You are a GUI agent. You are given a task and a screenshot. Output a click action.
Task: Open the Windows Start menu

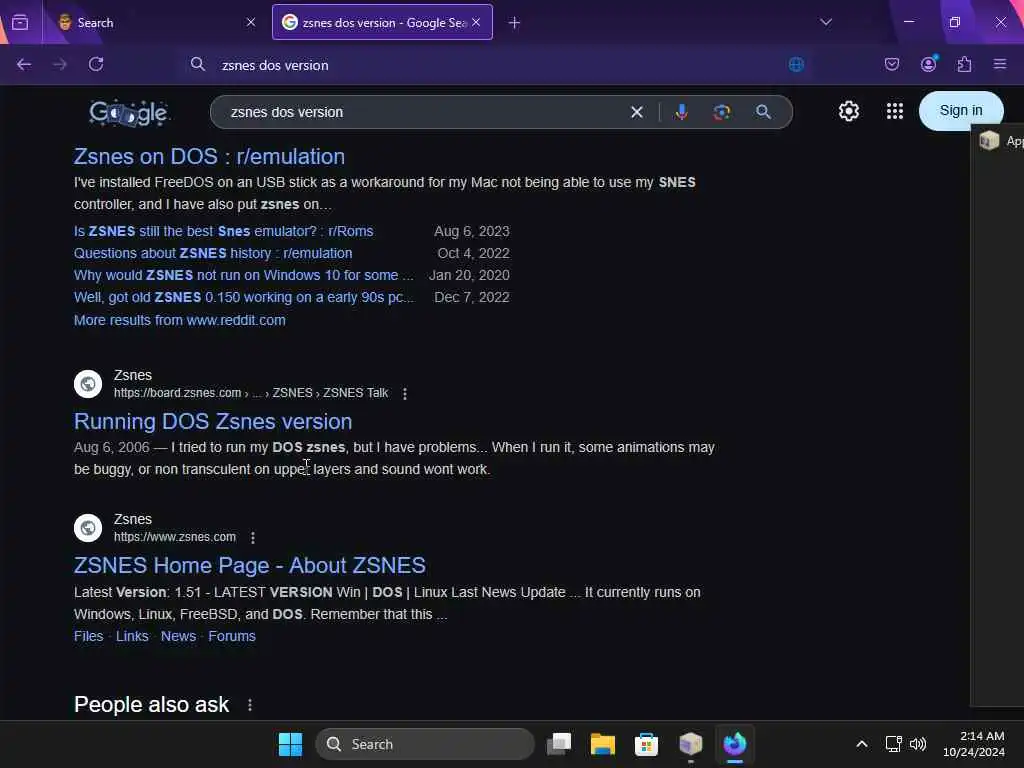290,744
